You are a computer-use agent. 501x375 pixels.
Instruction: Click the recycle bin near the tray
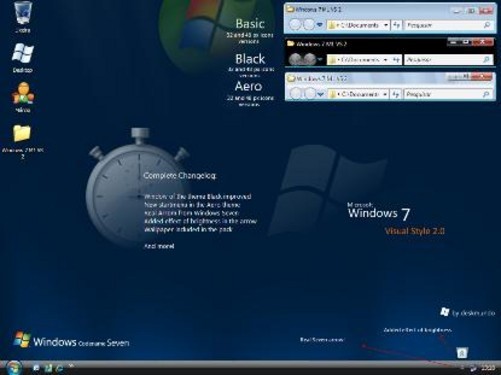coord(462,352)
